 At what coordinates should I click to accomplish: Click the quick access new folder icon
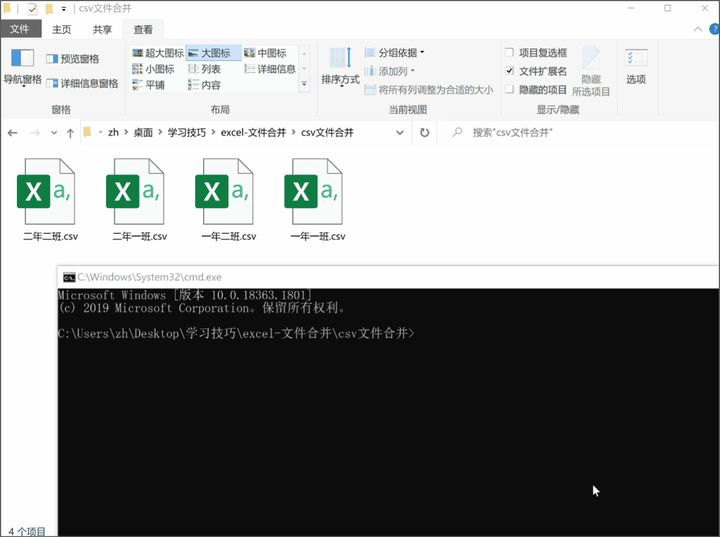click(49, 8)
